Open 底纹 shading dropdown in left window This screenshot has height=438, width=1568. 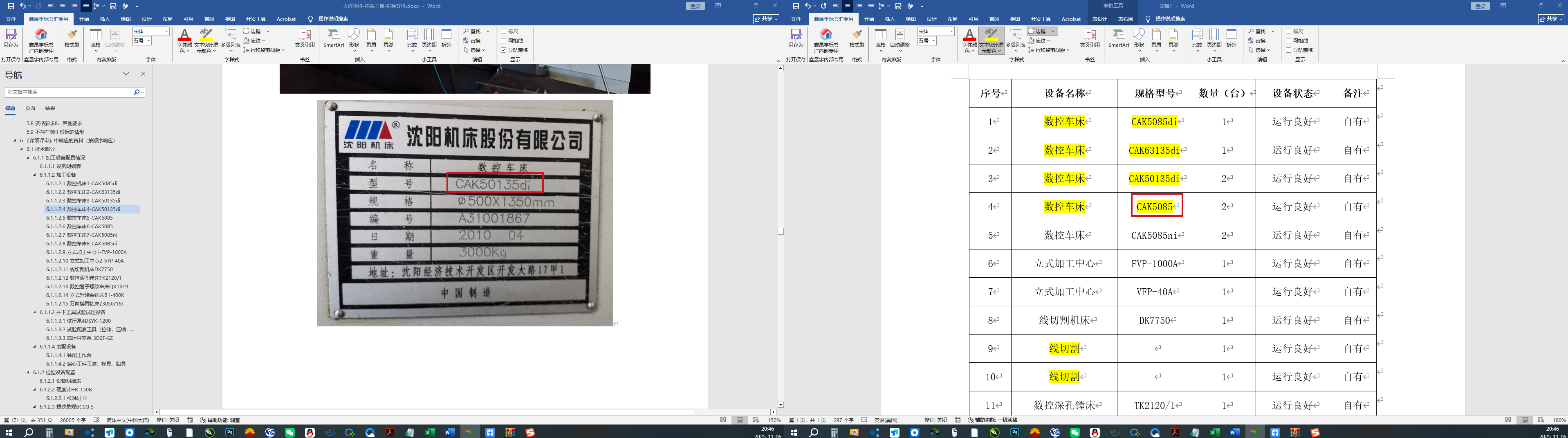tap(264, 41)
